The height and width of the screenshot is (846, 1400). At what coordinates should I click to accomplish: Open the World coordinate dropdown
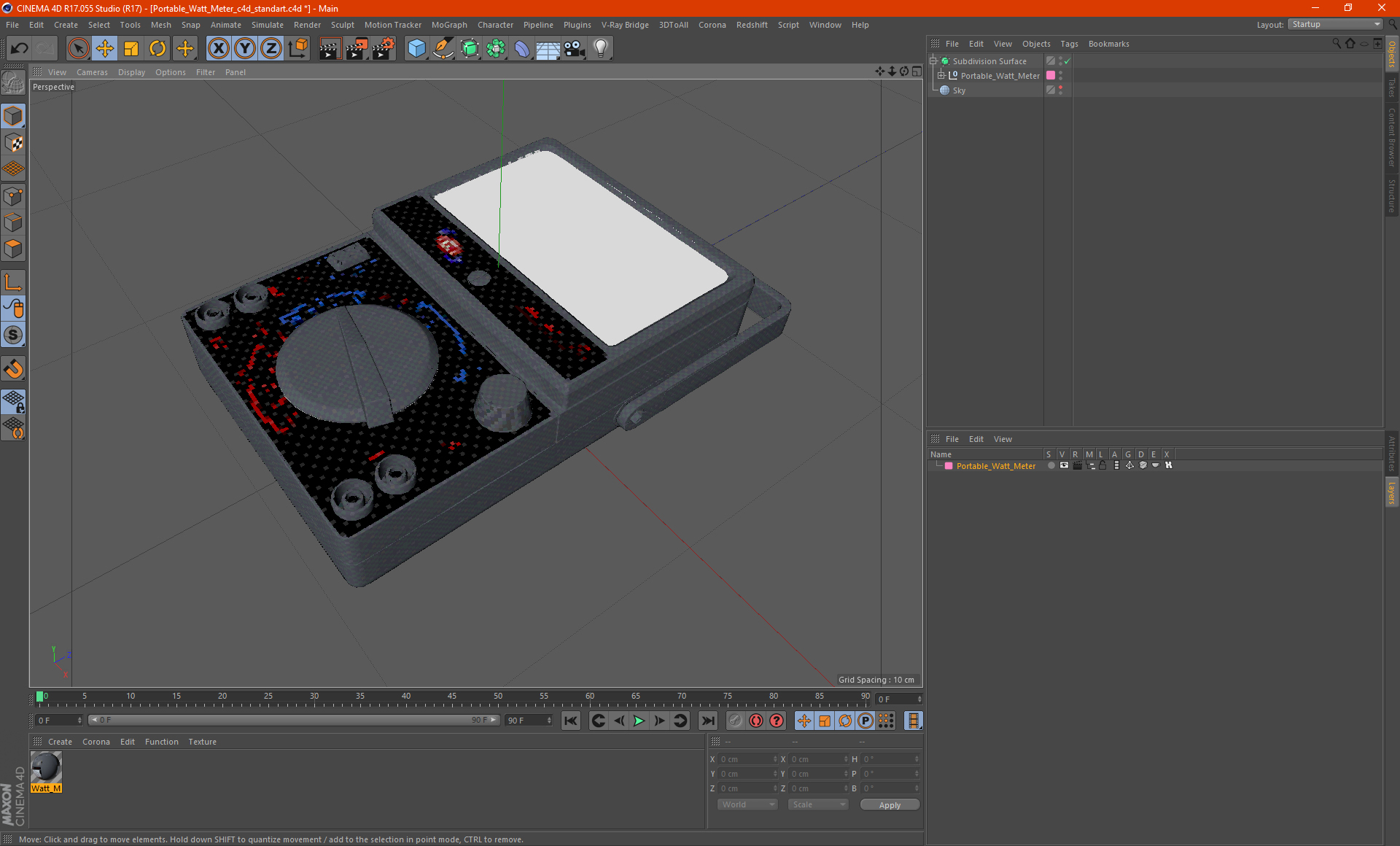point(747,804)
